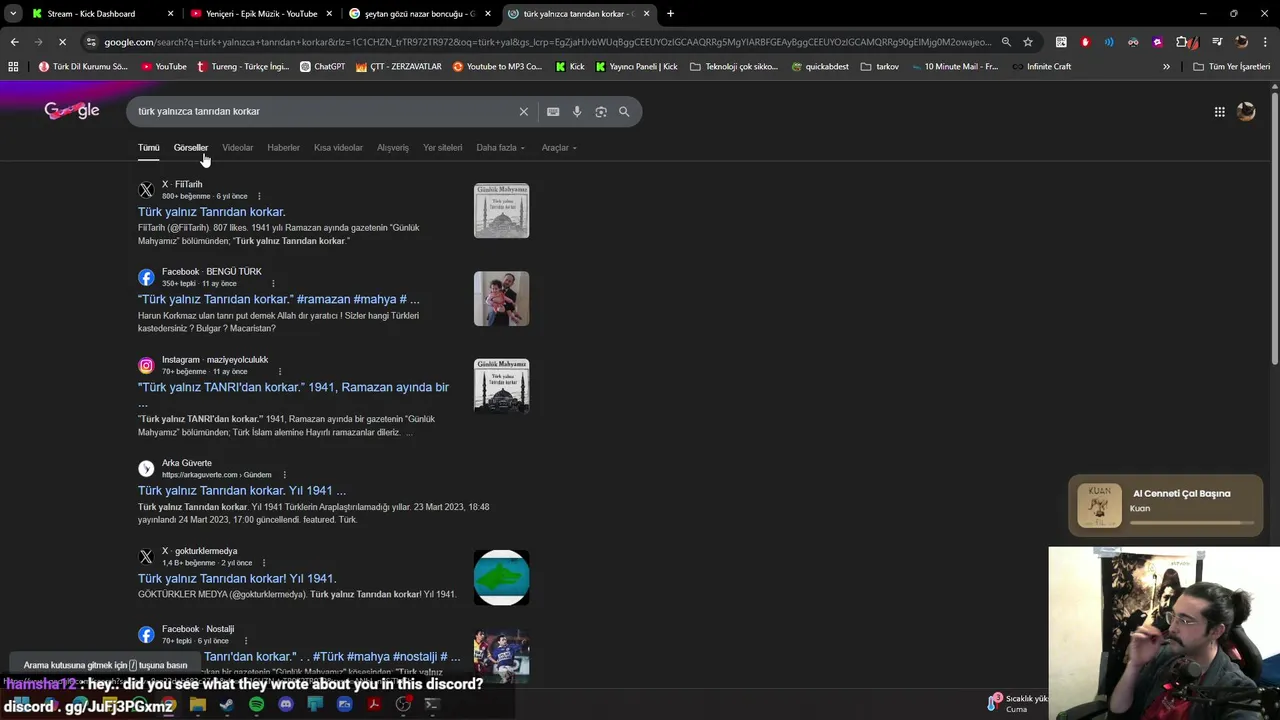Screen dimensions: 1280x720
Task: Focus the Google search input field
Action: click(x=325, y=112)
